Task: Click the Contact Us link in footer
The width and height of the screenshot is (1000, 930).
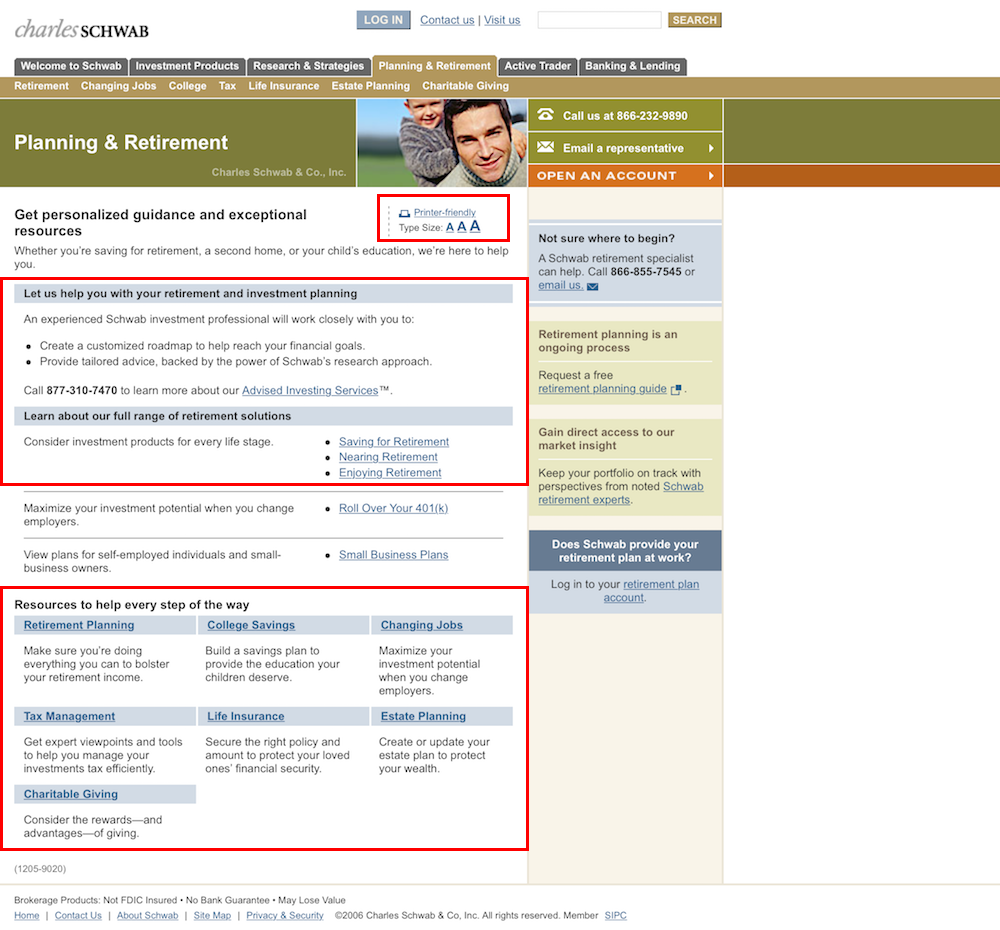Action: click(78, 915)
